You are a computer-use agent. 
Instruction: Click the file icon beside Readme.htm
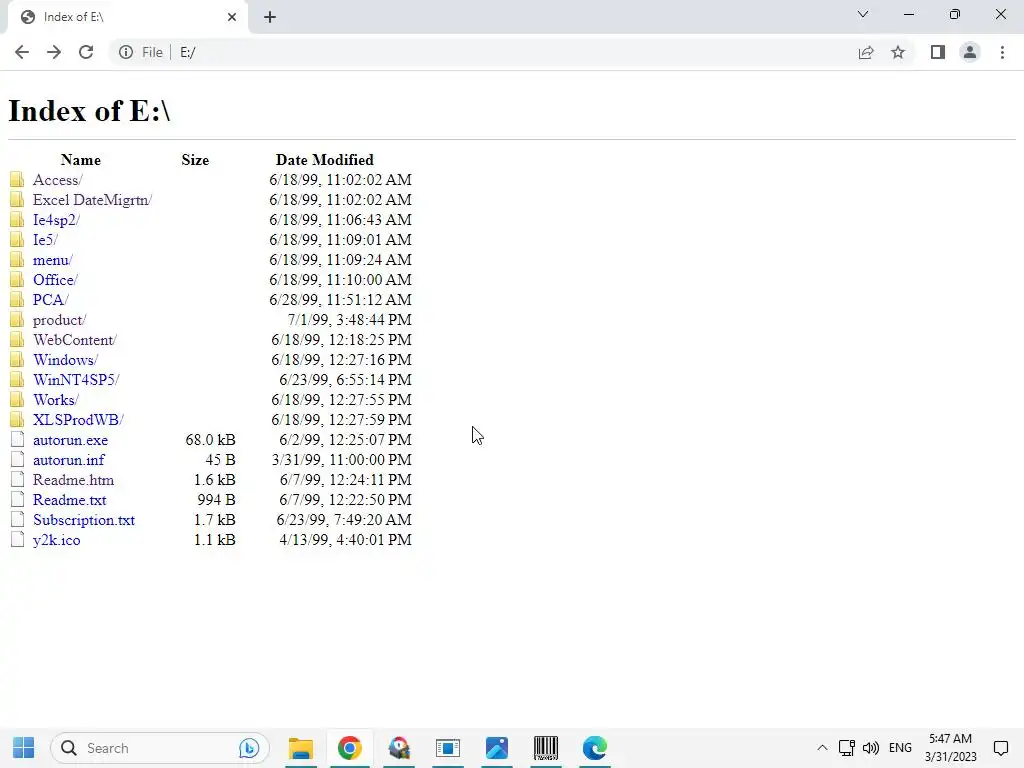18,479
